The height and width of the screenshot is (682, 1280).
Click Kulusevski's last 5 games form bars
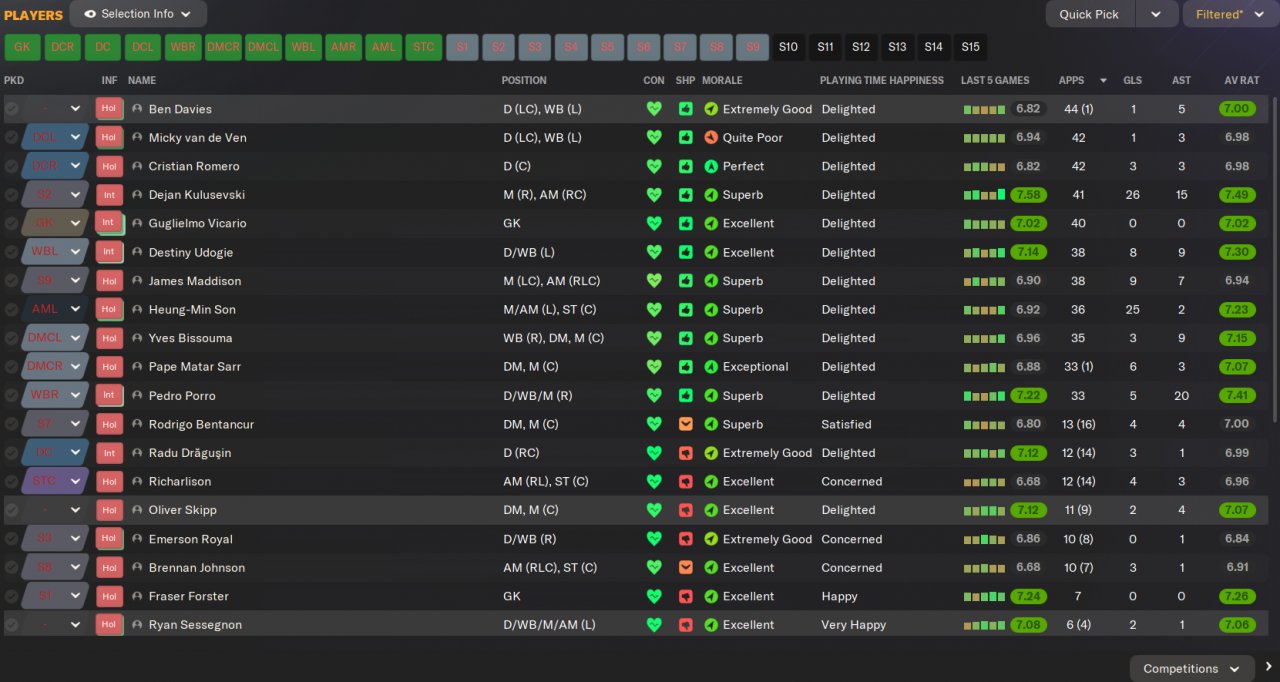(x=984, y=195)
